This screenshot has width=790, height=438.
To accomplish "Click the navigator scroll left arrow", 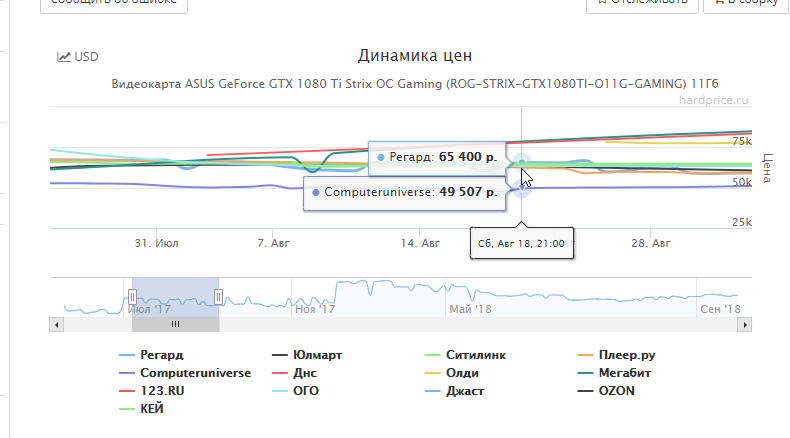I will click(56, 325).
